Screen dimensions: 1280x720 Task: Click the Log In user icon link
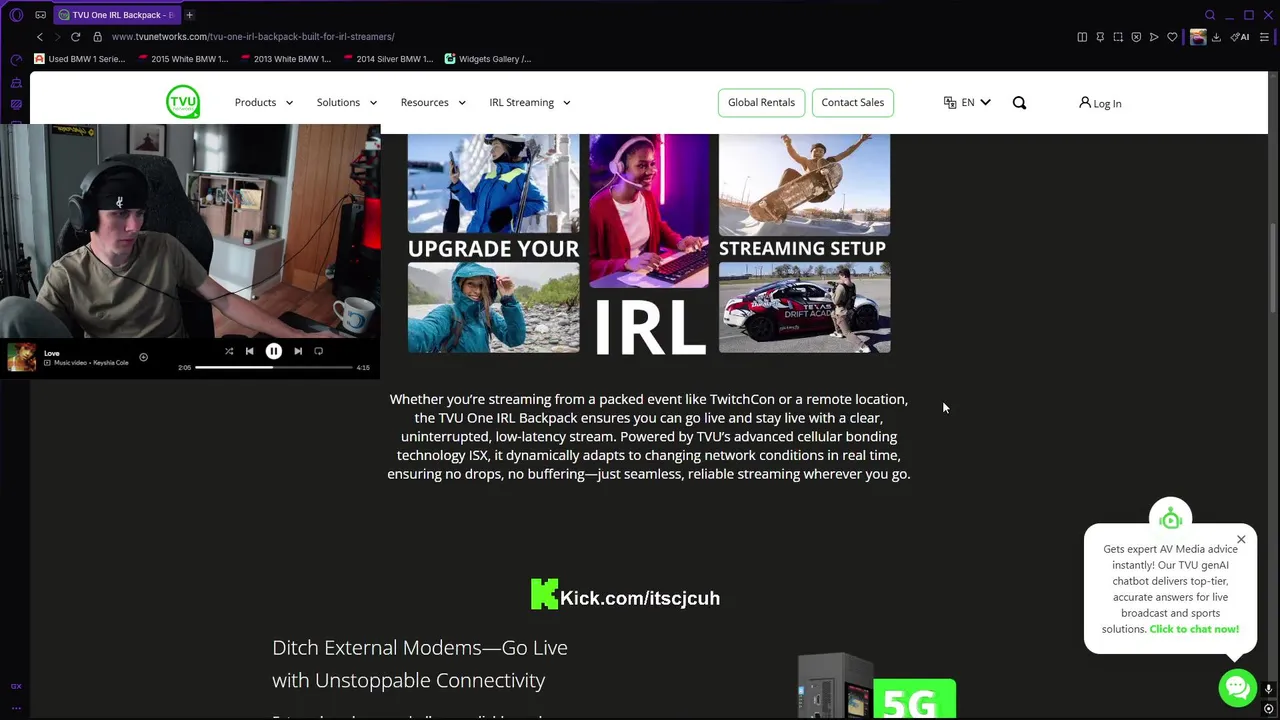pos(1100,103)
